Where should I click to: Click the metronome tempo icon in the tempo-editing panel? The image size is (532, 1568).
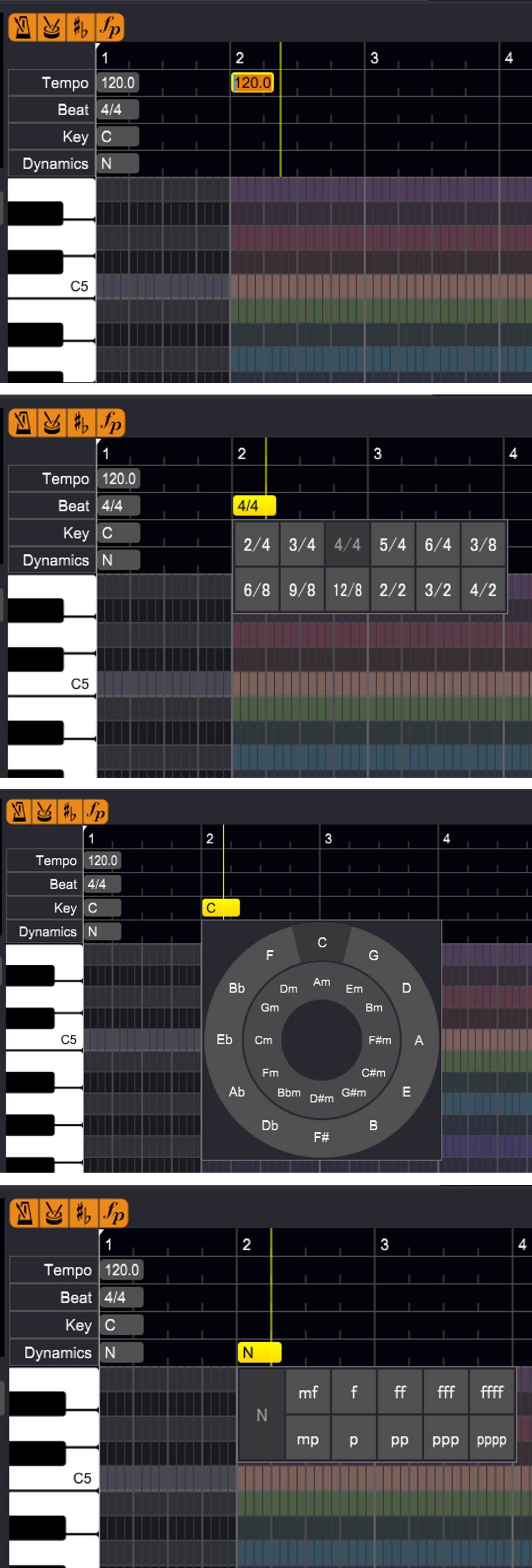tap(23, 27)
